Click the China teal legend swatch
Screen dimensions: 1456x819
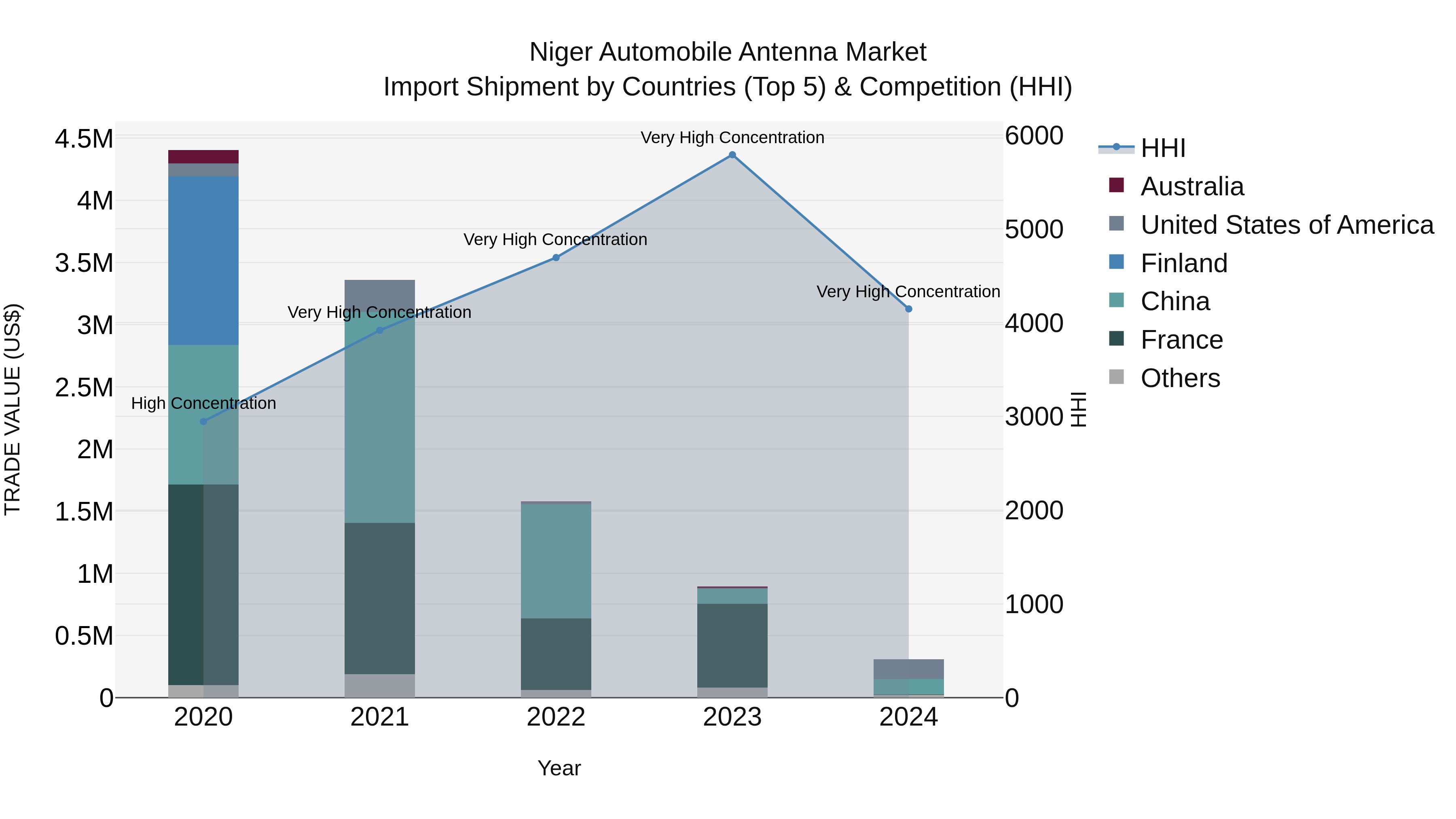pos(1116,300)
